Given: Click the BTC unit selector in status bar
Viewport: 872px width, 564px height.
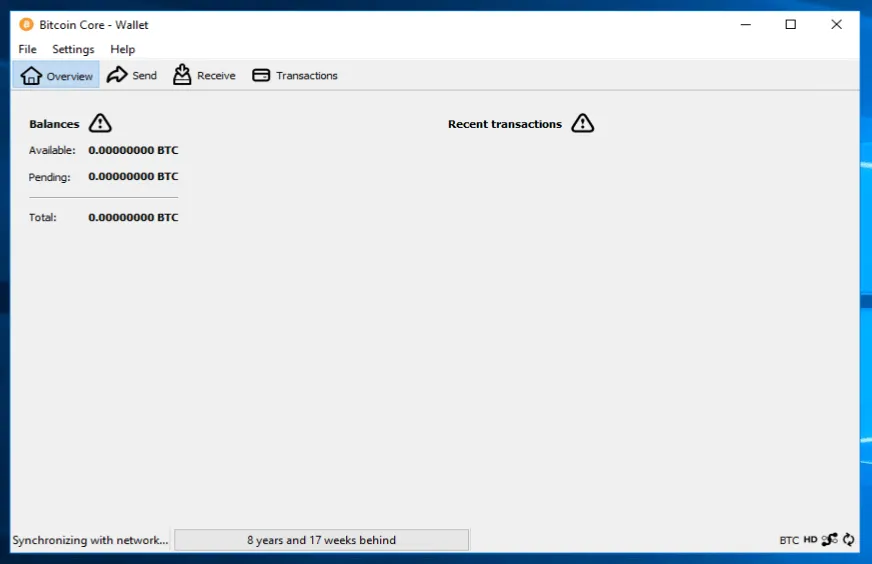Looking at the screenshot, I should click(x=789, y=540).
